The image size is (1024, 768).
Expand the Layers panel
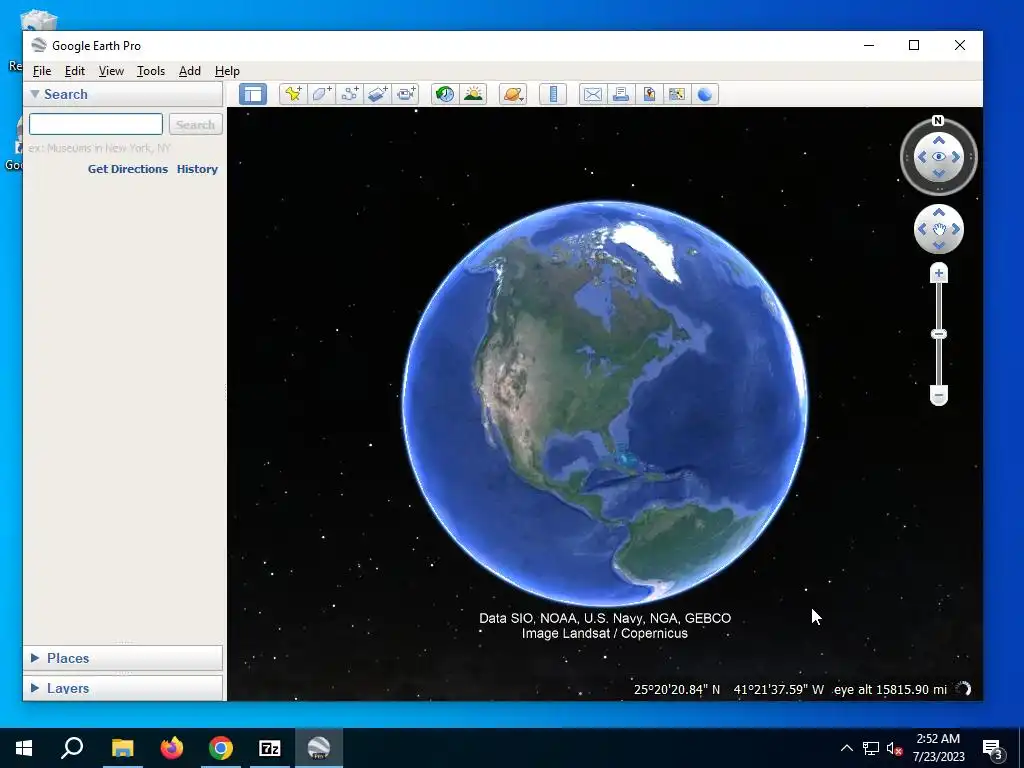(x=35, y=688)
